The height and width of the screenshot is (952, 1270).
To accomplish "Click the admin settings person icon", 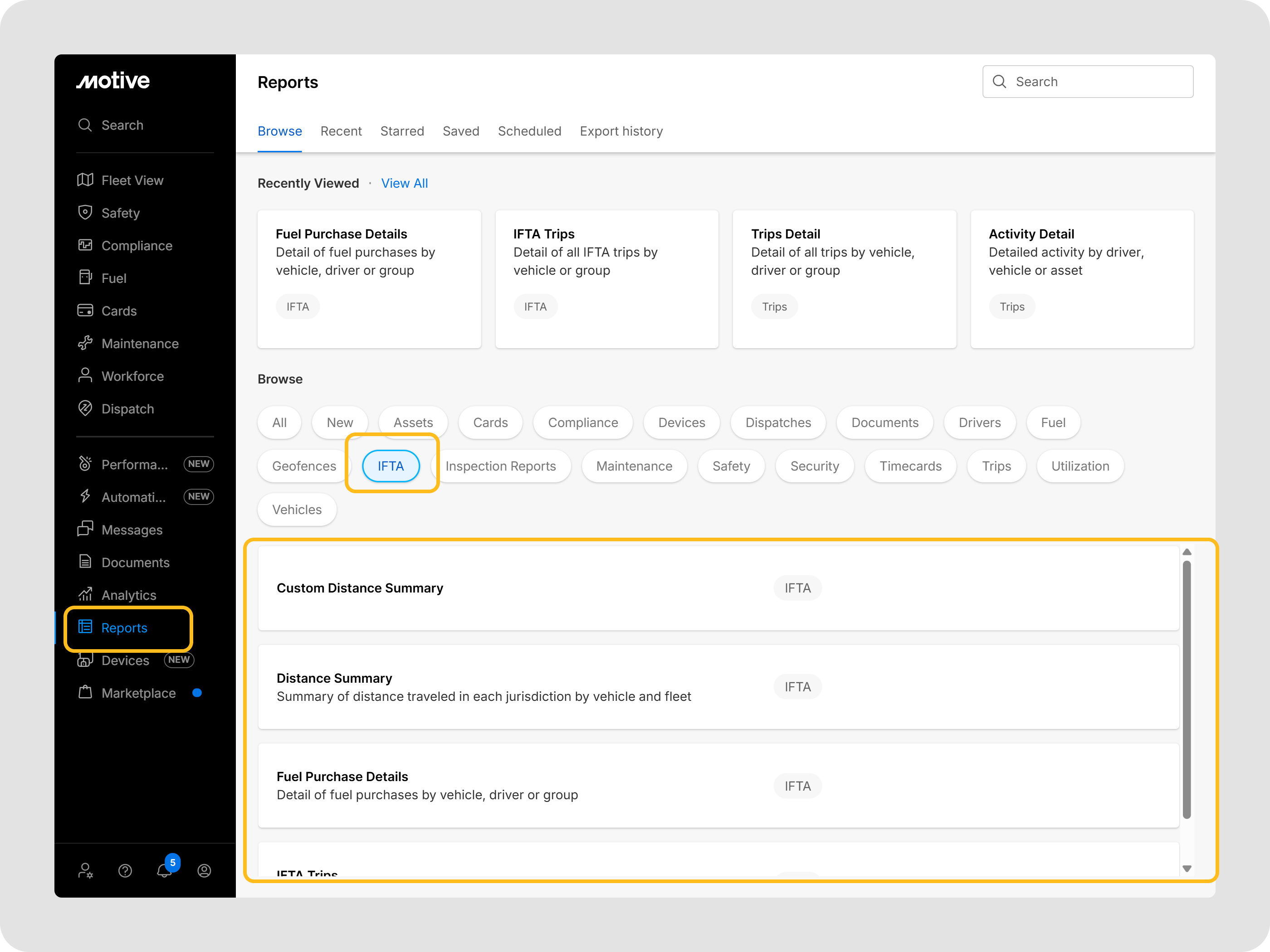I will tap(85, 870).
